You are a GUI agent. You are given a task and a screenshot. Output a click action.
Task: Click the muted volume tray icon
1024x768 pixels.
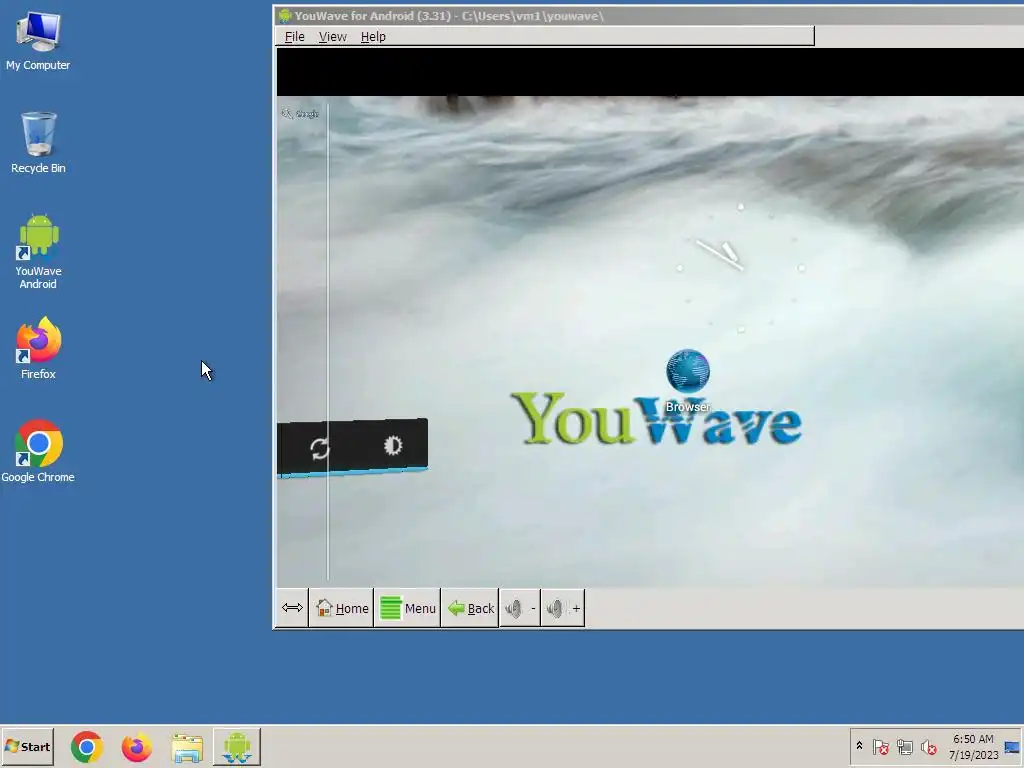[928, 746]
